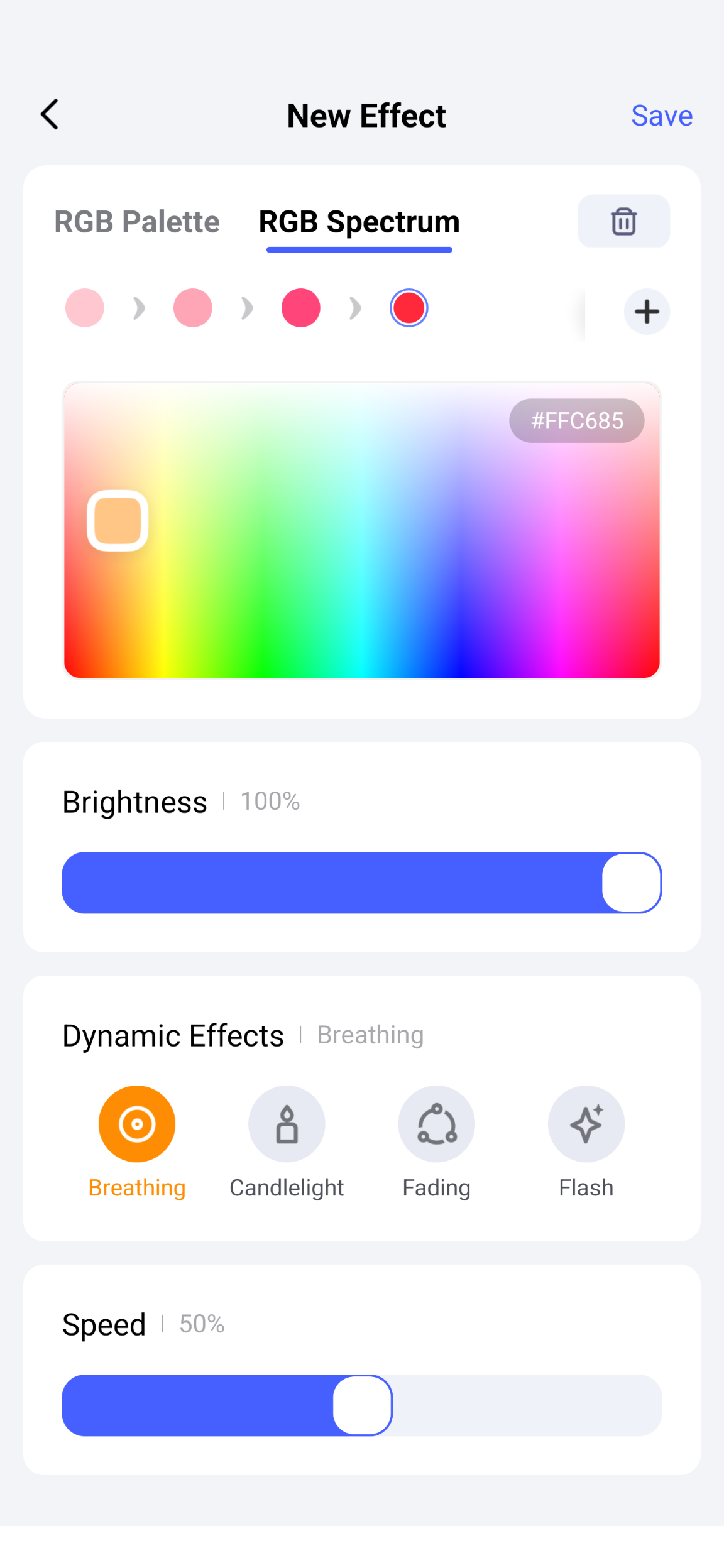Tap the back arrow icon
This screenshot has height=1568, width=724.
50,114
